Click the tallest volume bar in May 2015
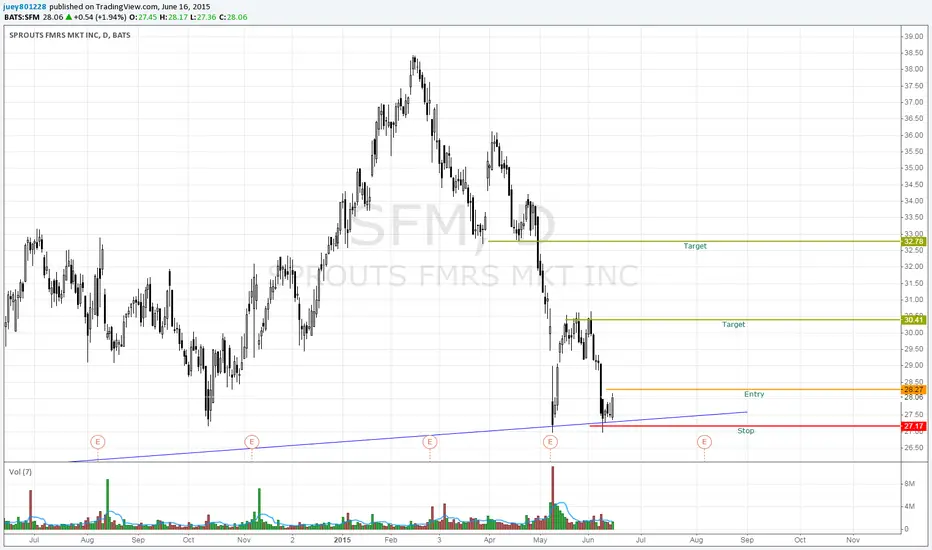The width and height of the screenshot is (932, 550). 553,498
